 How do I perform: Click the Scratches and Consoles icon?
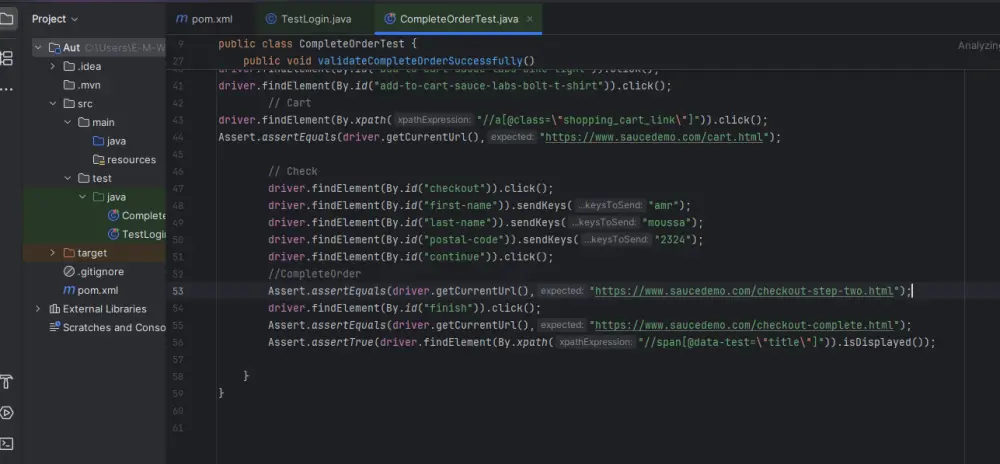[54, 327]
